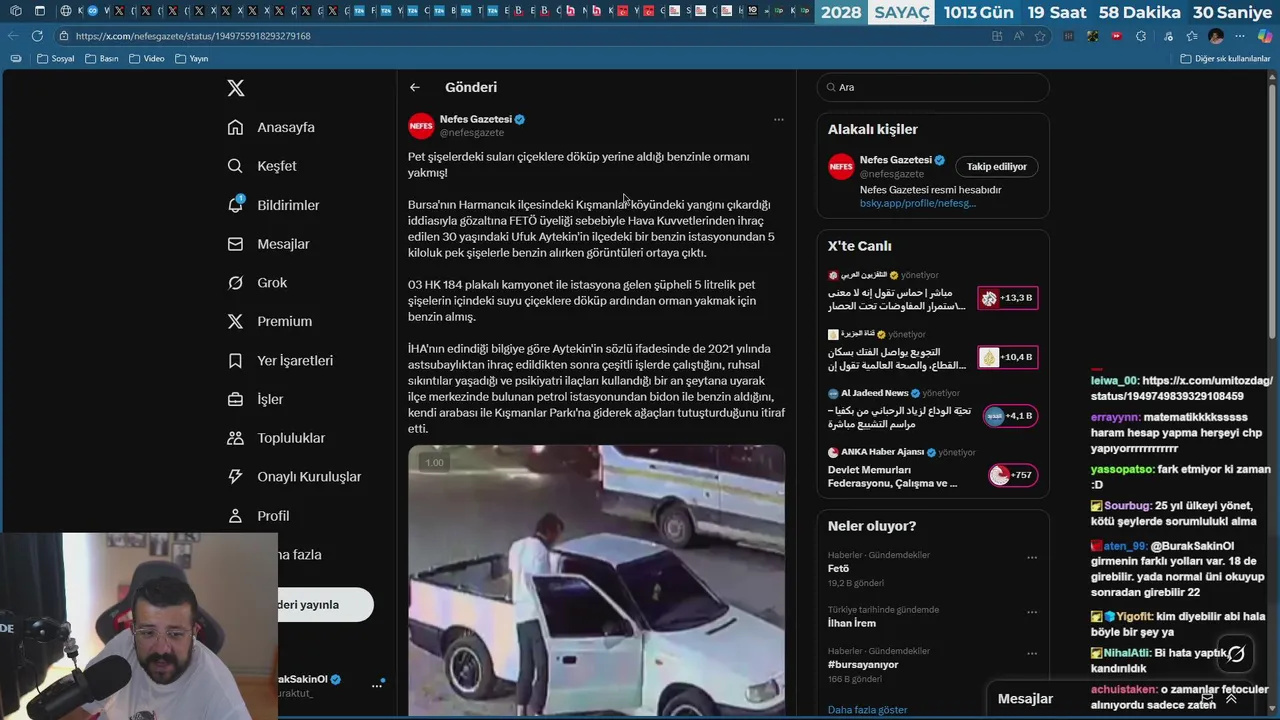The image size is (1280, 720).
Task: Open more options for #bursayanıyor trend
Action: 1032,652
